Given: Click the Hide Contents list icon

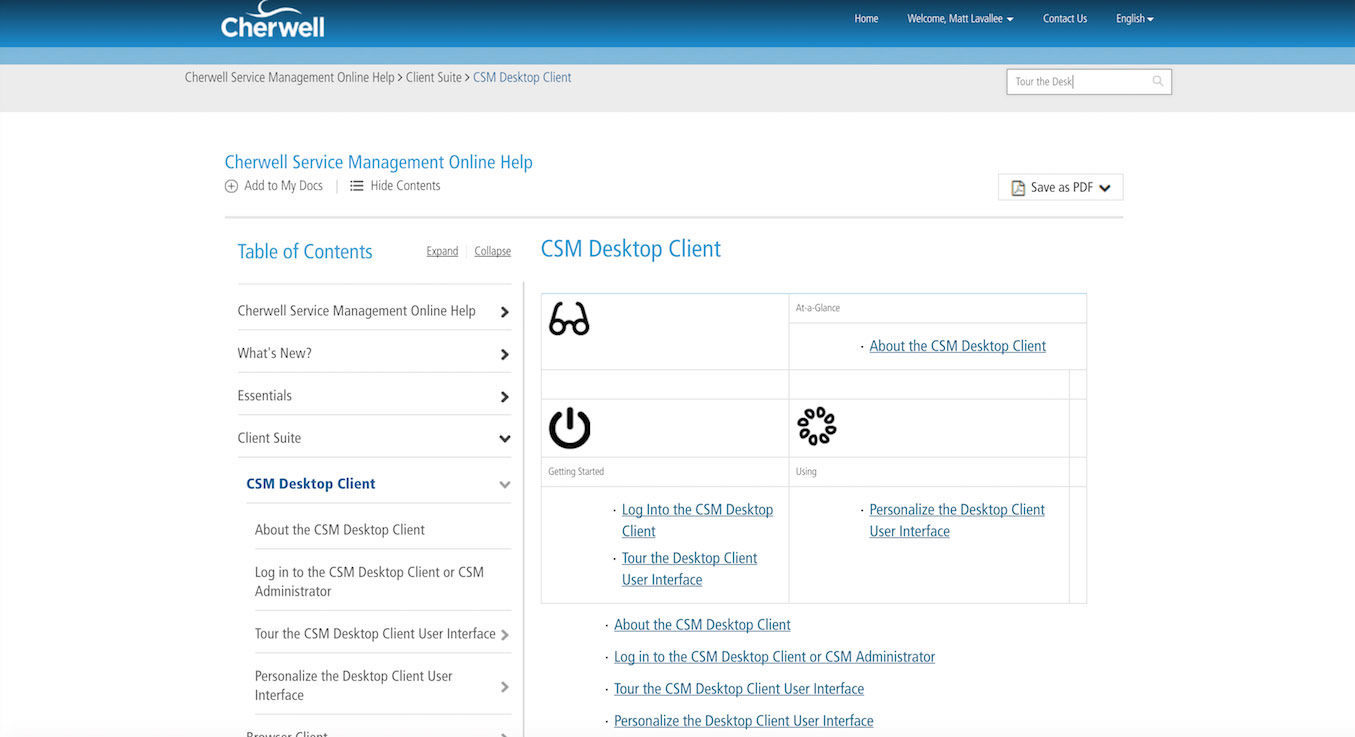Looking at the screenshot, I should tap(356, 186).
